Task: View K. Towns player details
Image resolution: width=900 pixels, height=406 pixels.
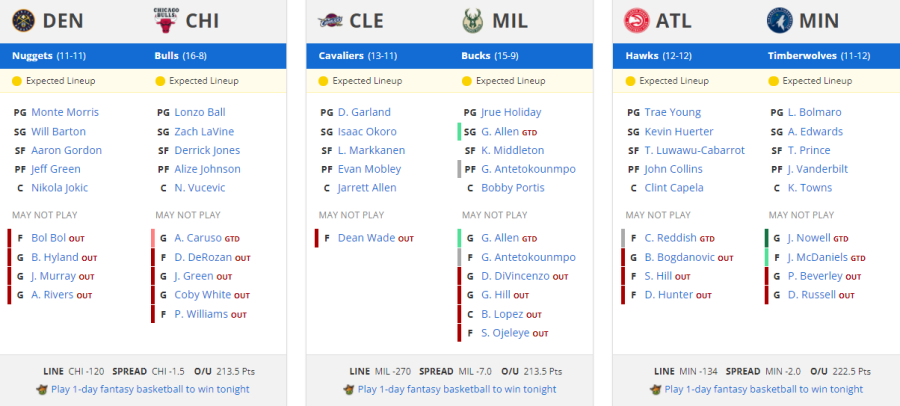Action: (810, 188)
